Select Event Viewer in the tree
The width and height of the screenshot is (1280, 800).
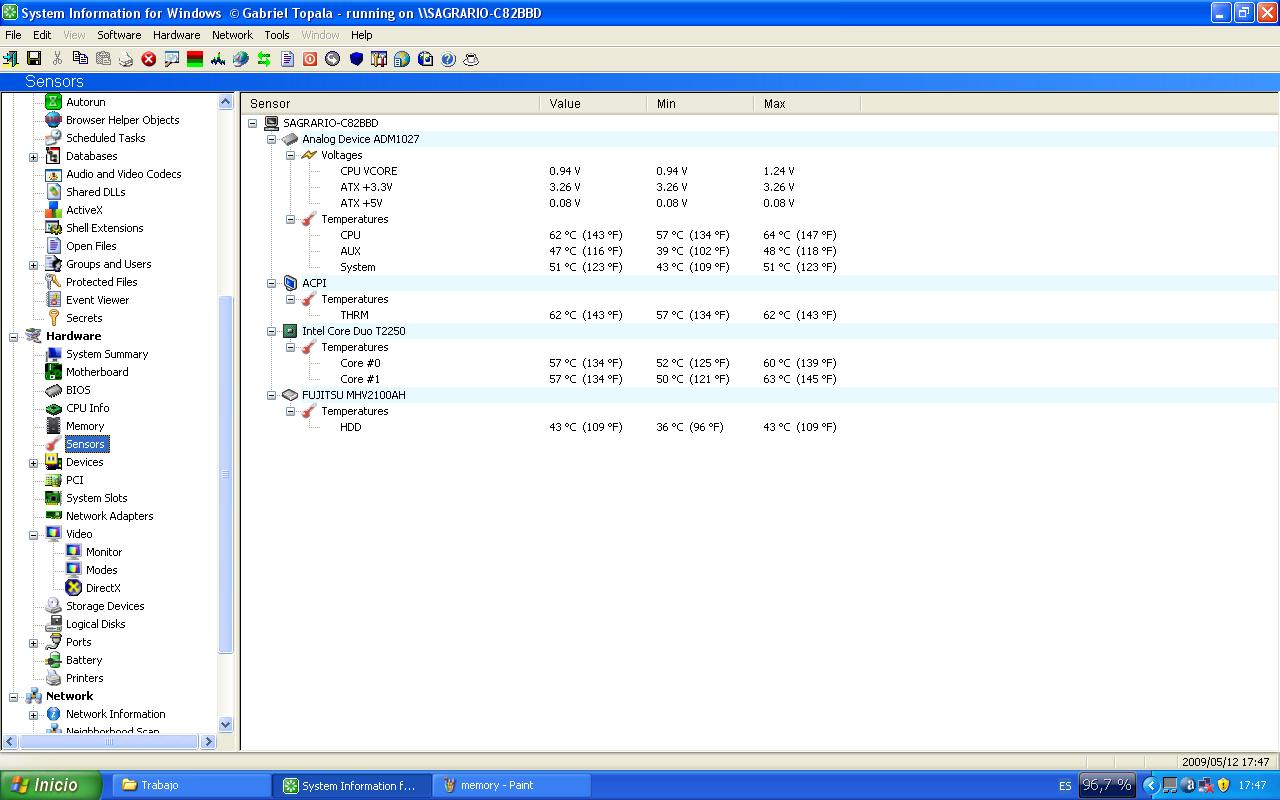pos(98,300)
